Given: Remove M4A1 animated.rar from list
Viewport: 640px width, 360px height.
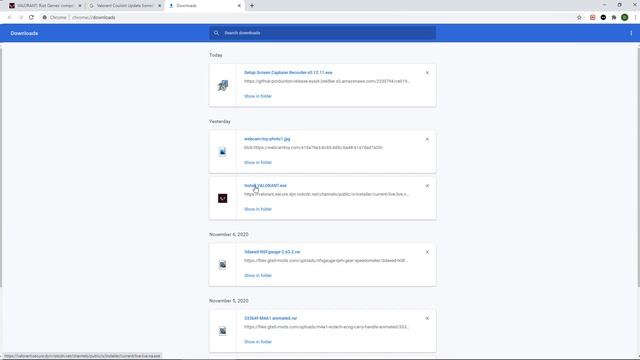Looking at the screenshot, I should 427,318.
